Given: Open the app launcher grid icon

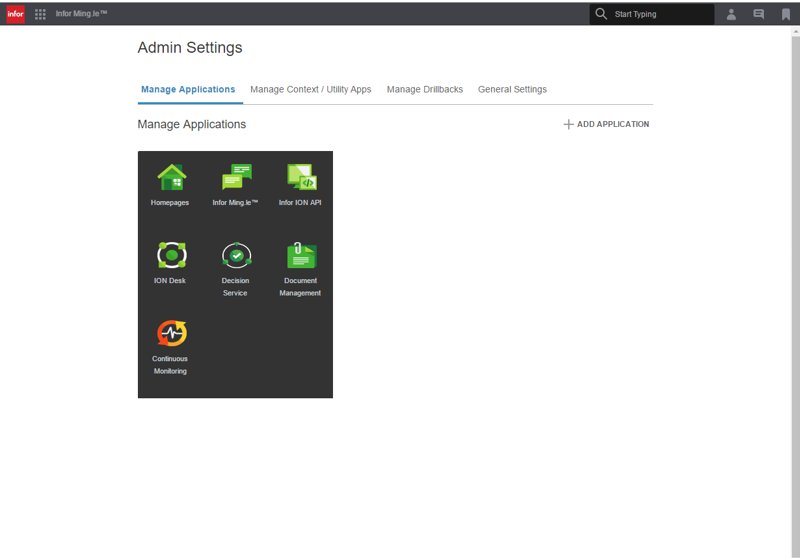Looking at the screenshot, I should tap(40, 14).
